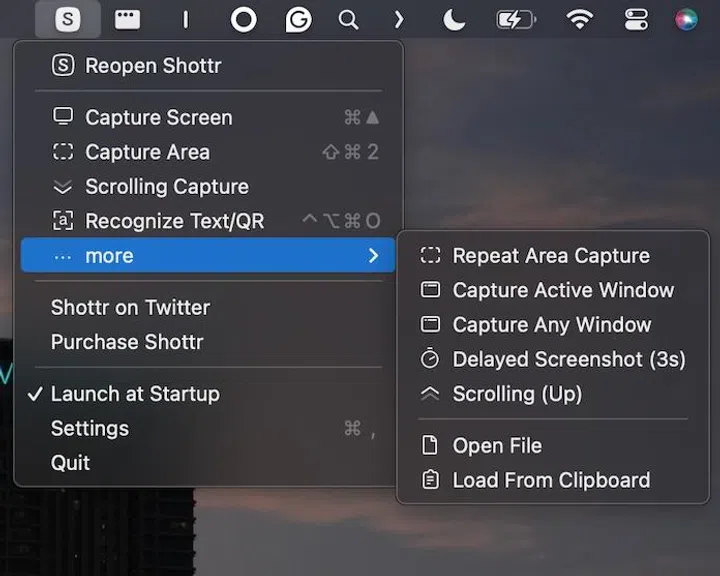Open Control Center toggles icon
The image size is (720, 576).
[x=636, y=20]
